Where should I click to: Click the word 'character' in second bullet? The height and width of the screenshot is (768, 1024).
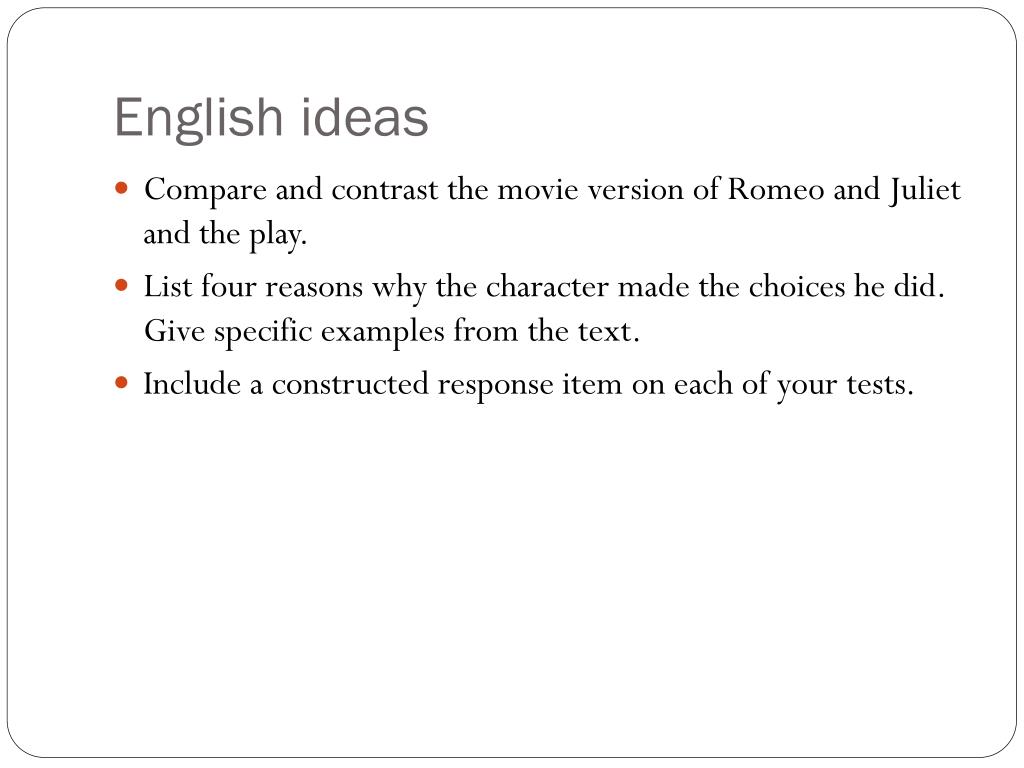[x=547, y=286]
